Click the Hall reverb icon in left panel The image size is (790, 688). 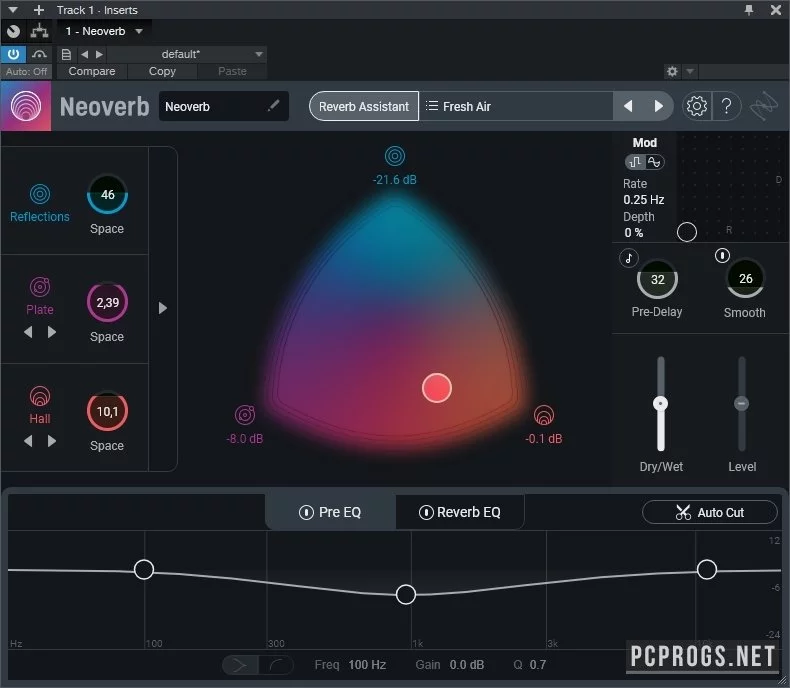click(x=40, y=396)
